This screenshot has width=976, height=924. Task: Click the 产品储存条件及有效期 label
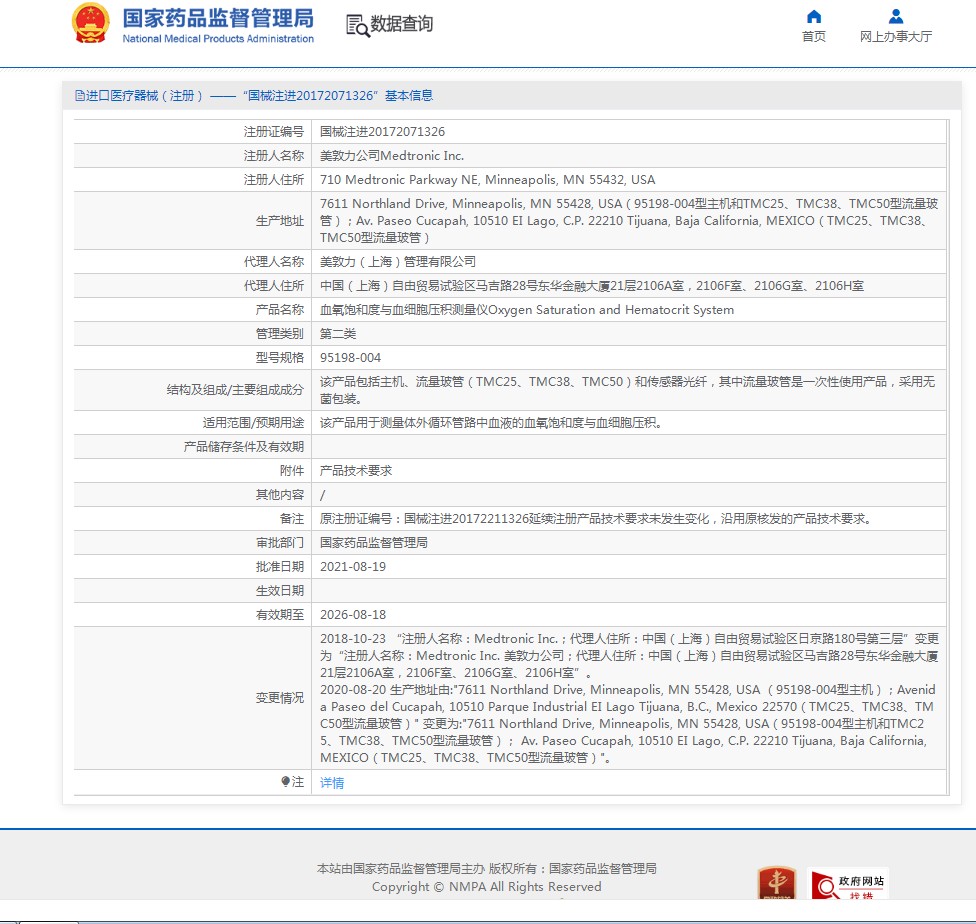[243, 446]
